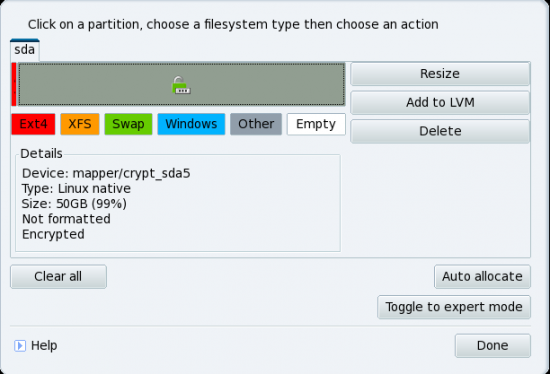This screenshot has width=550, height=374.
Task: Choose the XFS filesystem type
Action: point(80,124)
